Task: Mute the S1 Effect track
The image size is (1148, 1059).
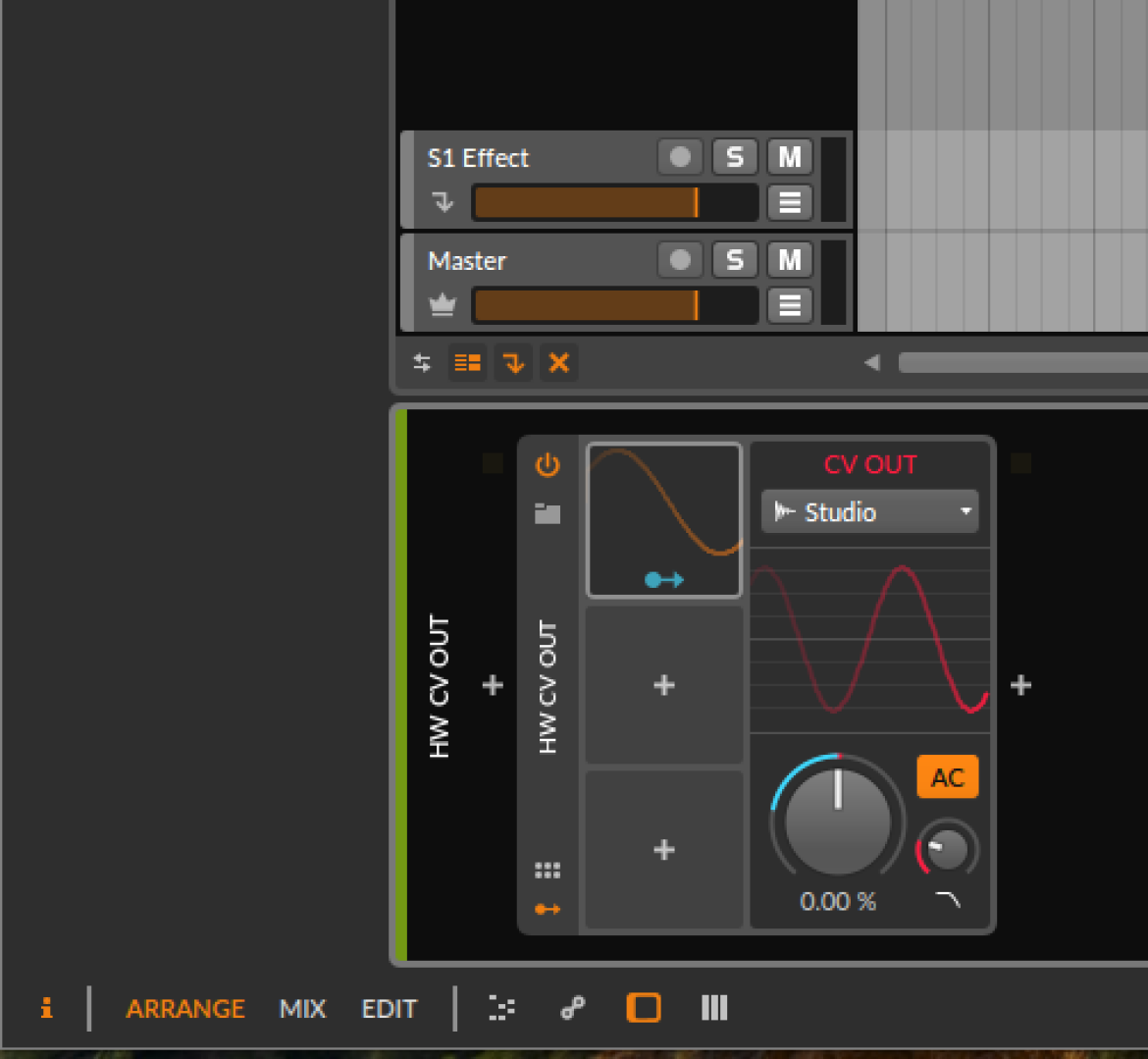Action: tap(789, 157)
